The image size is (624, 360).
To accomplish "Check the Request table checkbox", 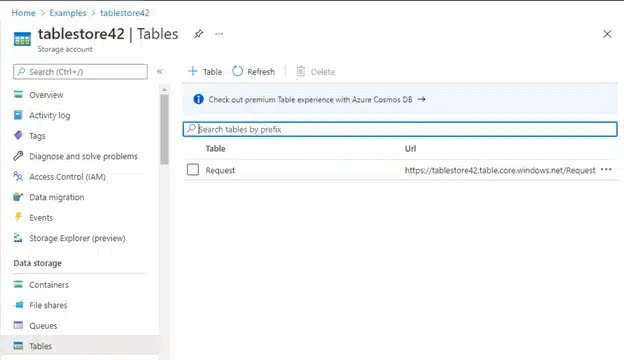I will (x=193, y=170).
